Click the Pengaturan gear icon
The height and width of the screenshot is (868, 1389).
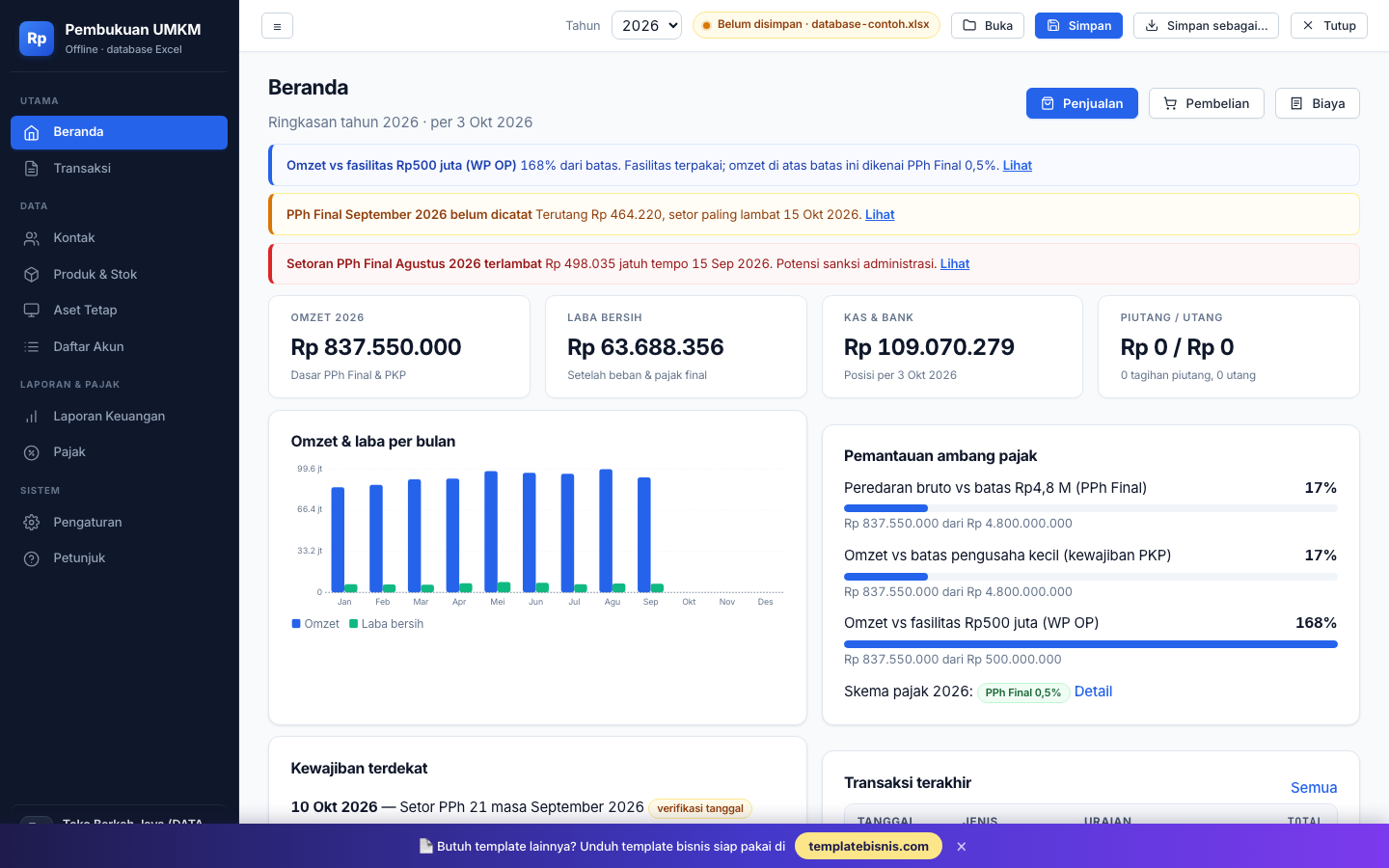pos(32,523)
